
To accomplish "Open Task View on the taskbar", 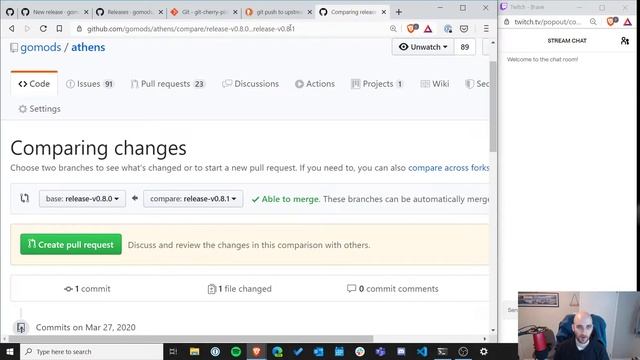I will 173,351.
